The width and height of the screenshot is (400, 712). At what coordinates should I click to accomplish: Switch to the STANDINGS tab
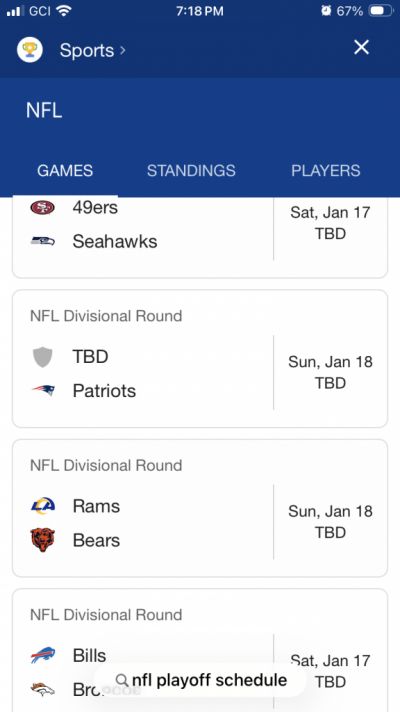(x=191, y=171)
